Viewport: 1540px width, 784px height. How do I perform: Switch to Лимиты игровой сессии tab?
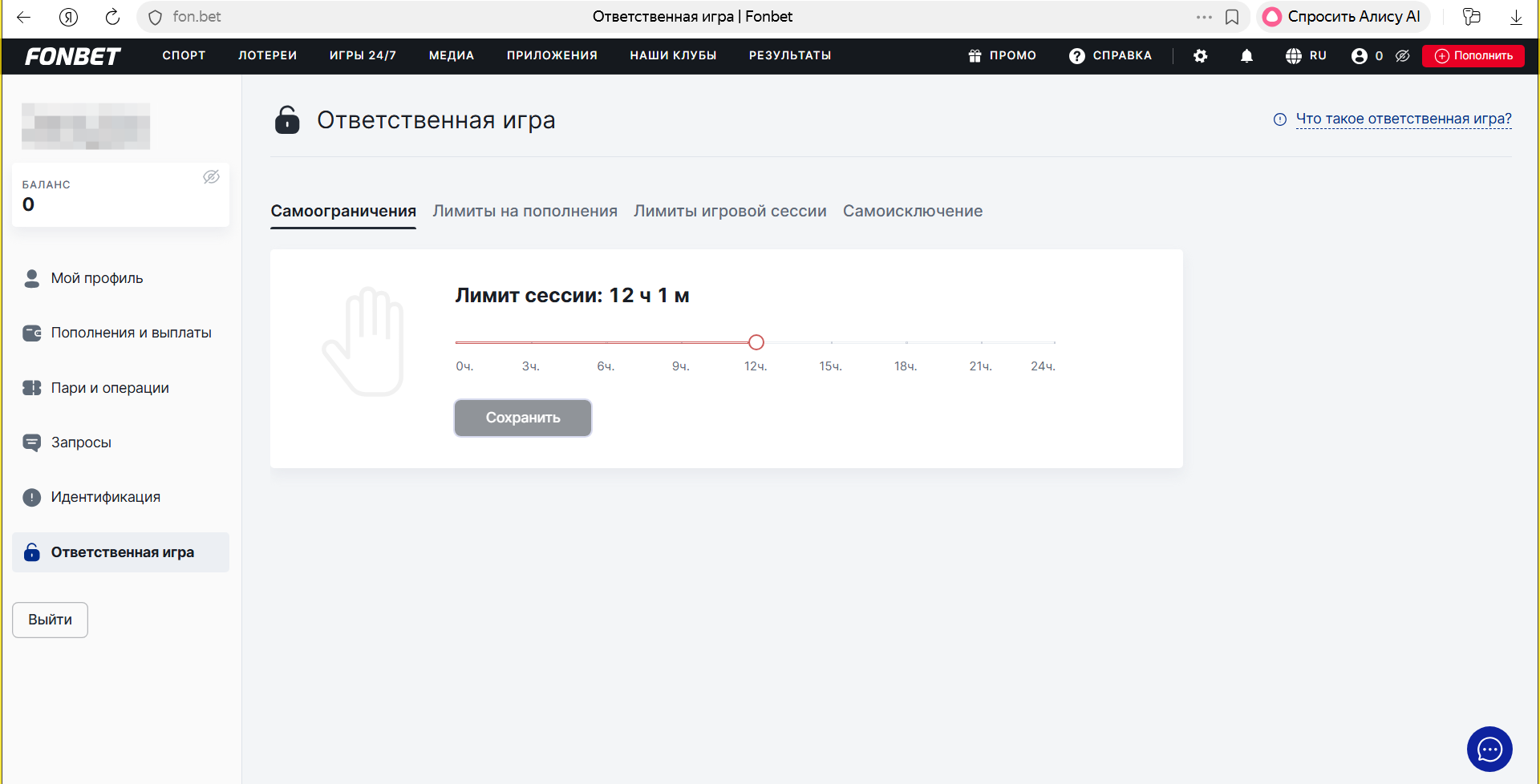pyautogui.click(x=730, y=212)
